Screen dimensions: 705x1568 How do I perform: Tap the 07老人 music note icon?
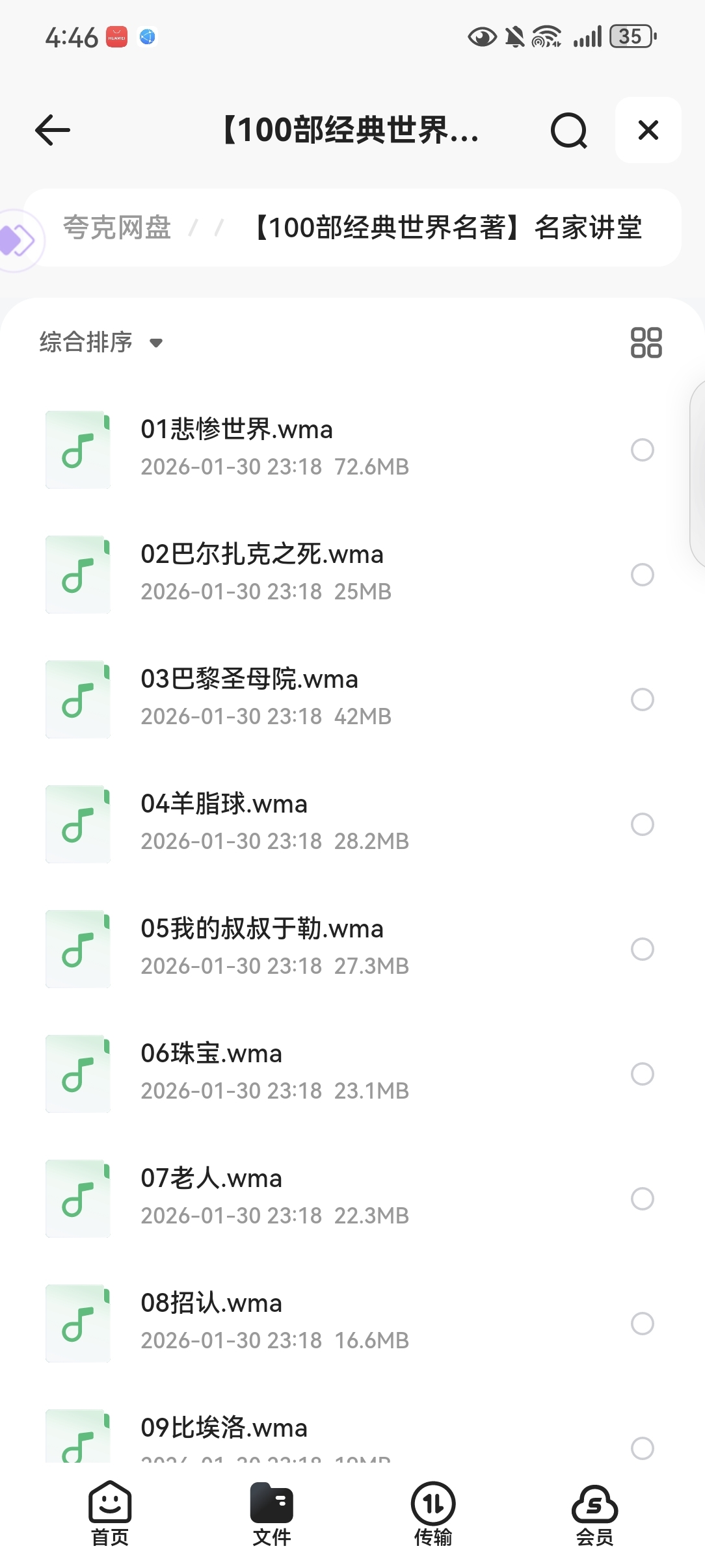[x=78, y=1199]
